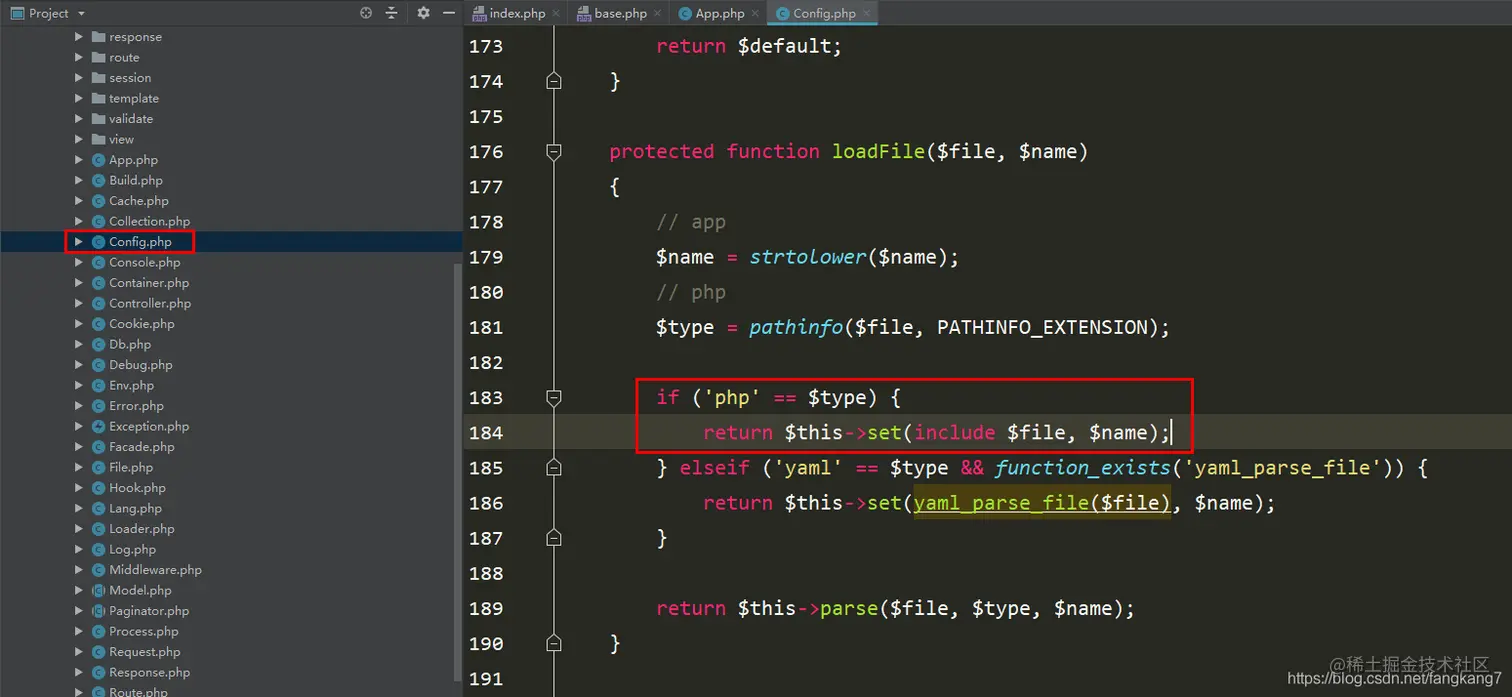Click the Container.php class icon

point(98,283)
